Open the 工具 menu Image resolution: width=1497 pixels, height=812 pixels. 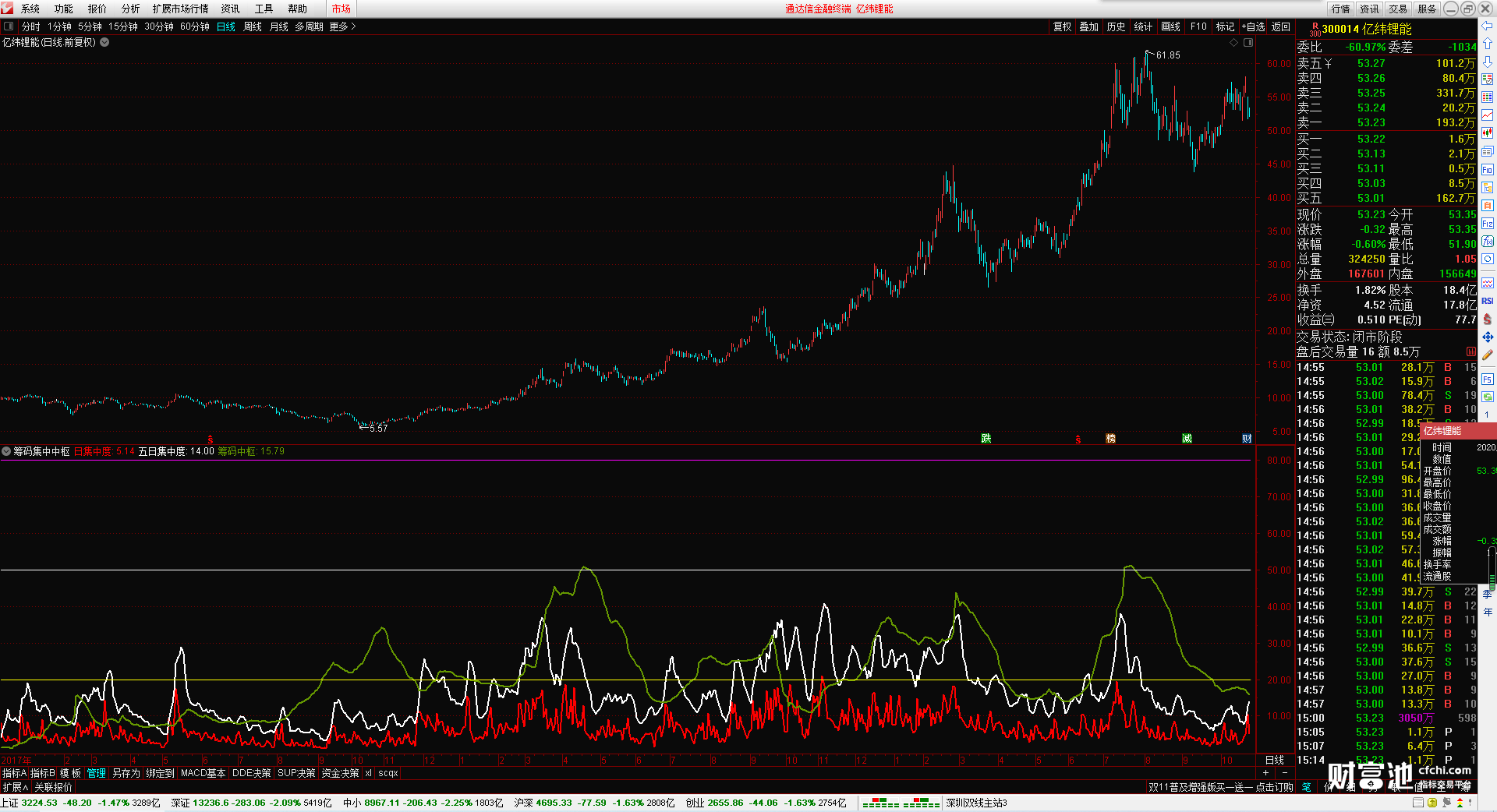pos(264,9)
